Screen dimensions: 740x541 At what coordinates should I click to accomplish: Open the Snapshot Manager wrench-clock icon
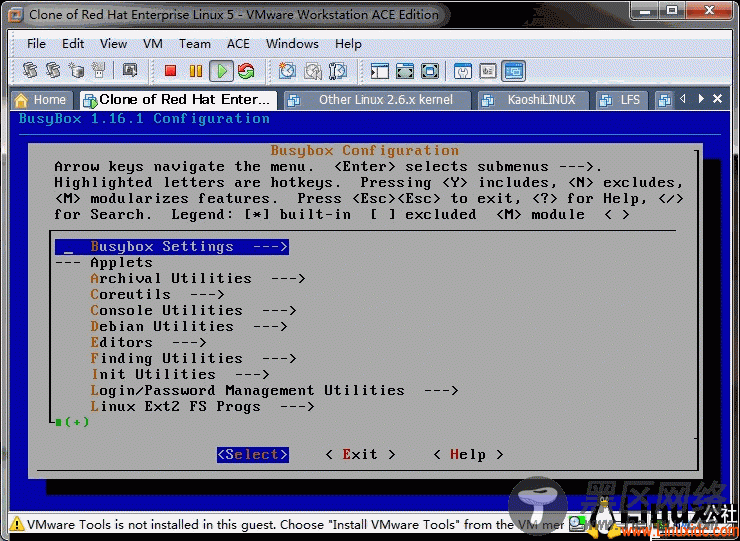(x=337, y=71)
